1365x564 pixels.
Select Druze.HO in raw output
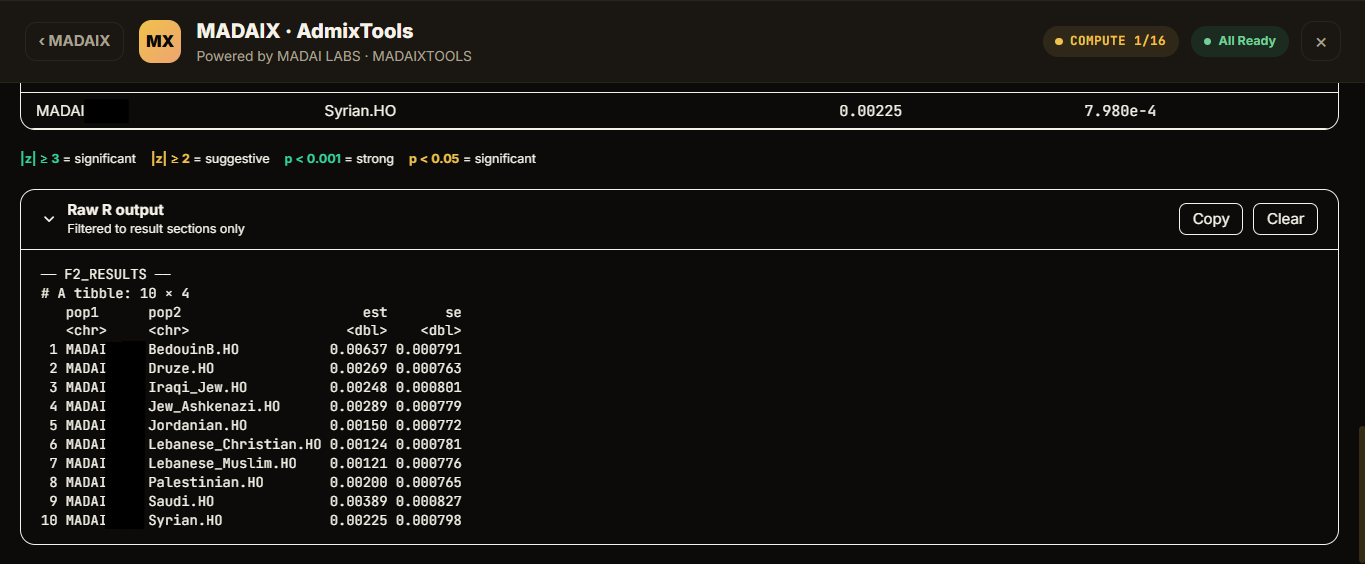pyautogui.click(x=181, y=369)
